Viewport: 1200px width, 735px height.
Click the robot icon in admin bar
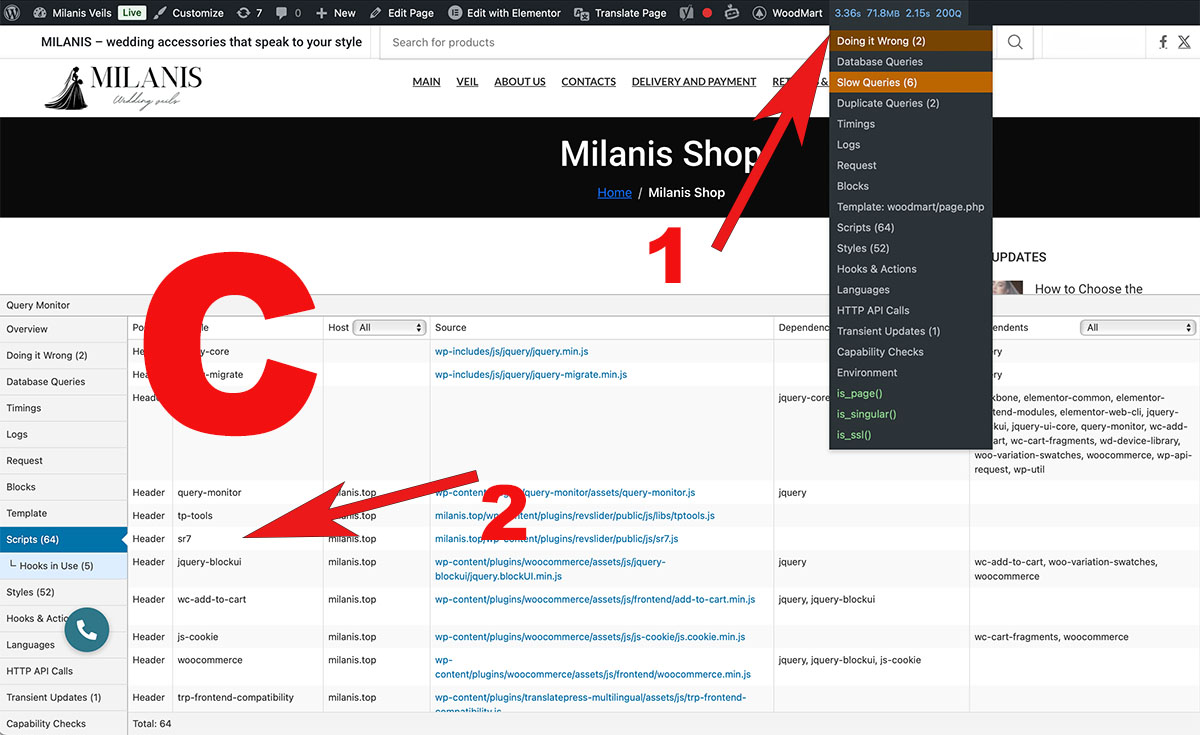click(731, 13)
